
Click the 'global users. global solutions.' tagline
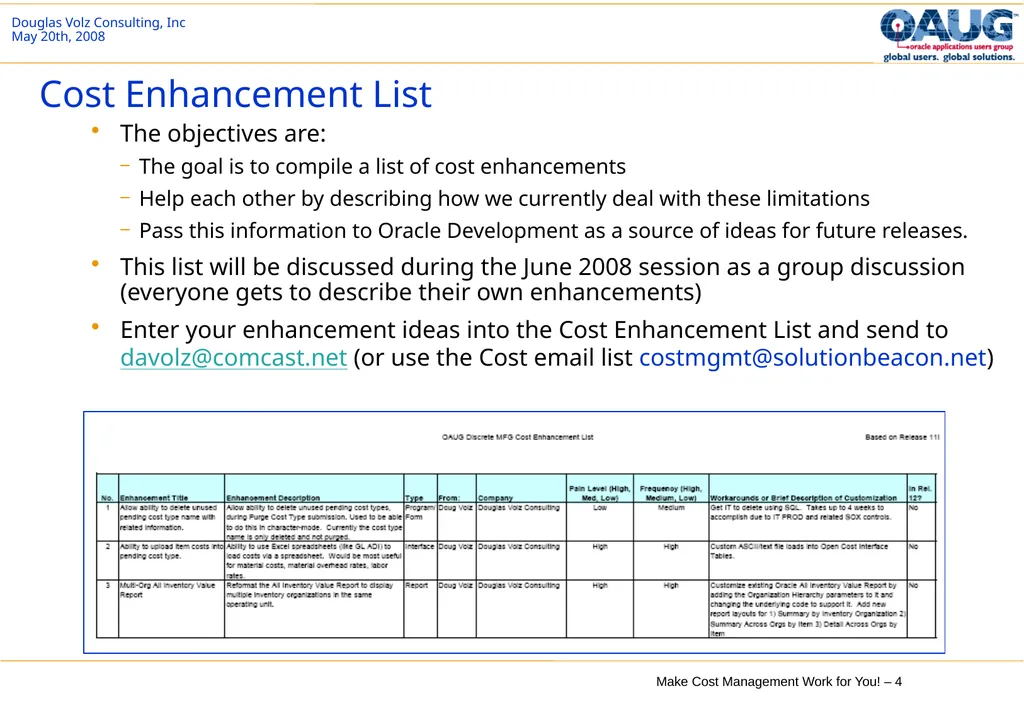pos(949,57)
